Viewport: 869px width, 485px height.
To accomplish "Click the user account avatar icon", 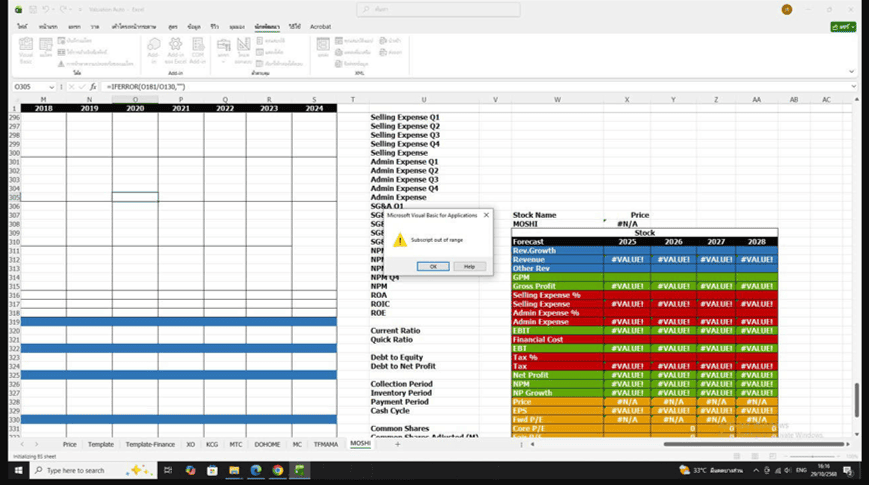I will 787,9.
